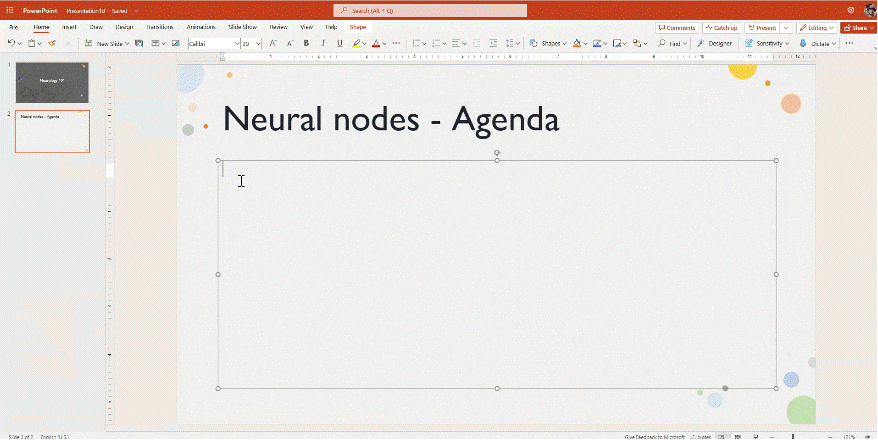Image resolution: width=878 pixels, height=440 pixels.
Task: Open the Shapes dropdown gallery
Action: (547, 44)
